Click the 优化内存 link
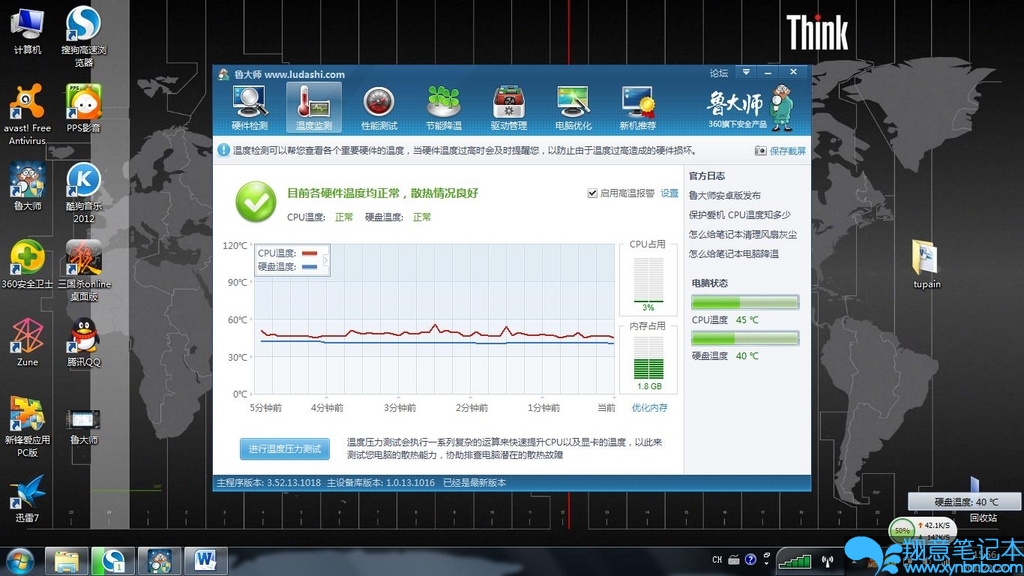 [x=649, y=408]
